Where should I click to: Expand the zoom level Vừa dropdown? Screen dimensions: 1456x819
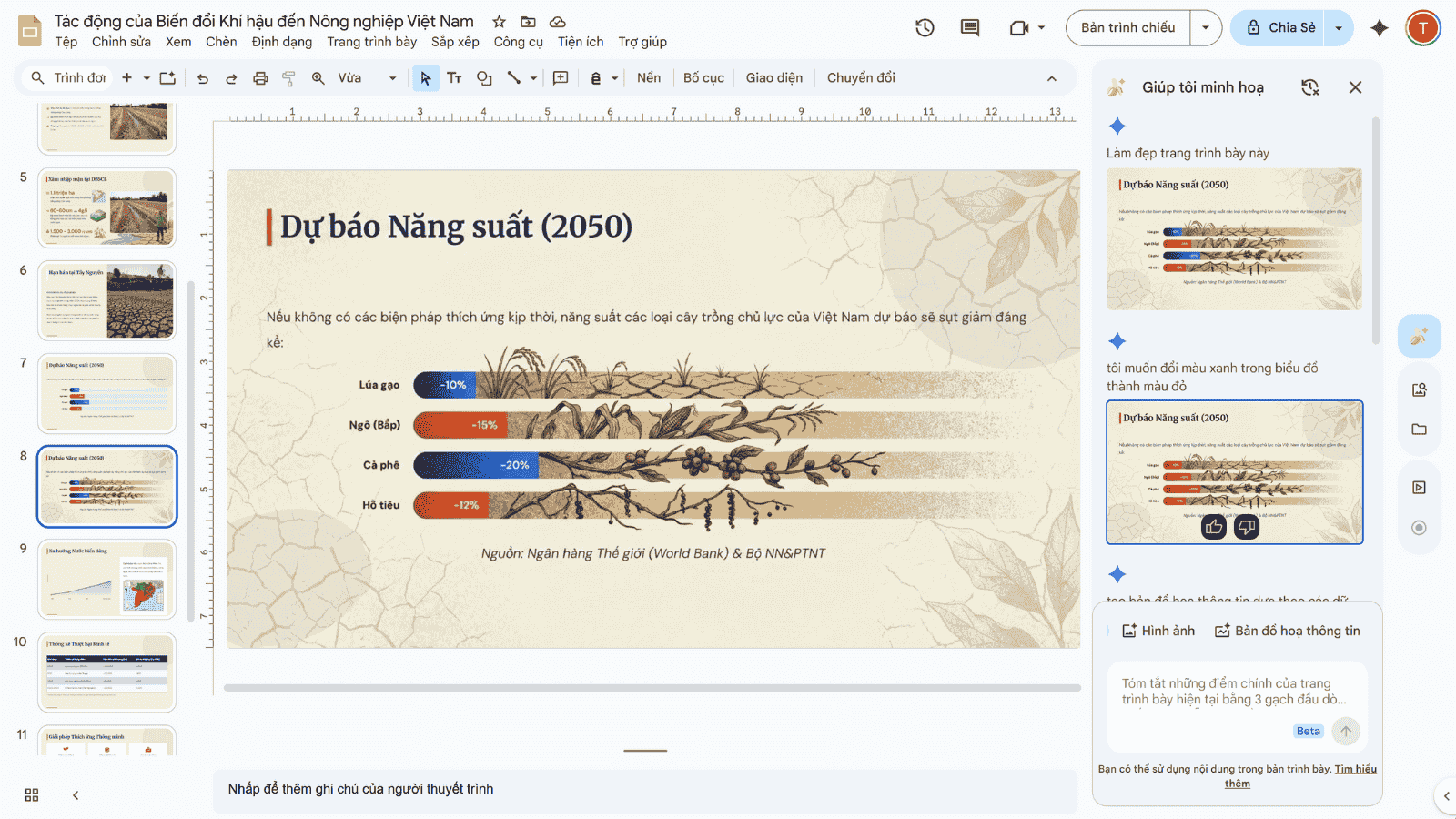click(392, 78)
